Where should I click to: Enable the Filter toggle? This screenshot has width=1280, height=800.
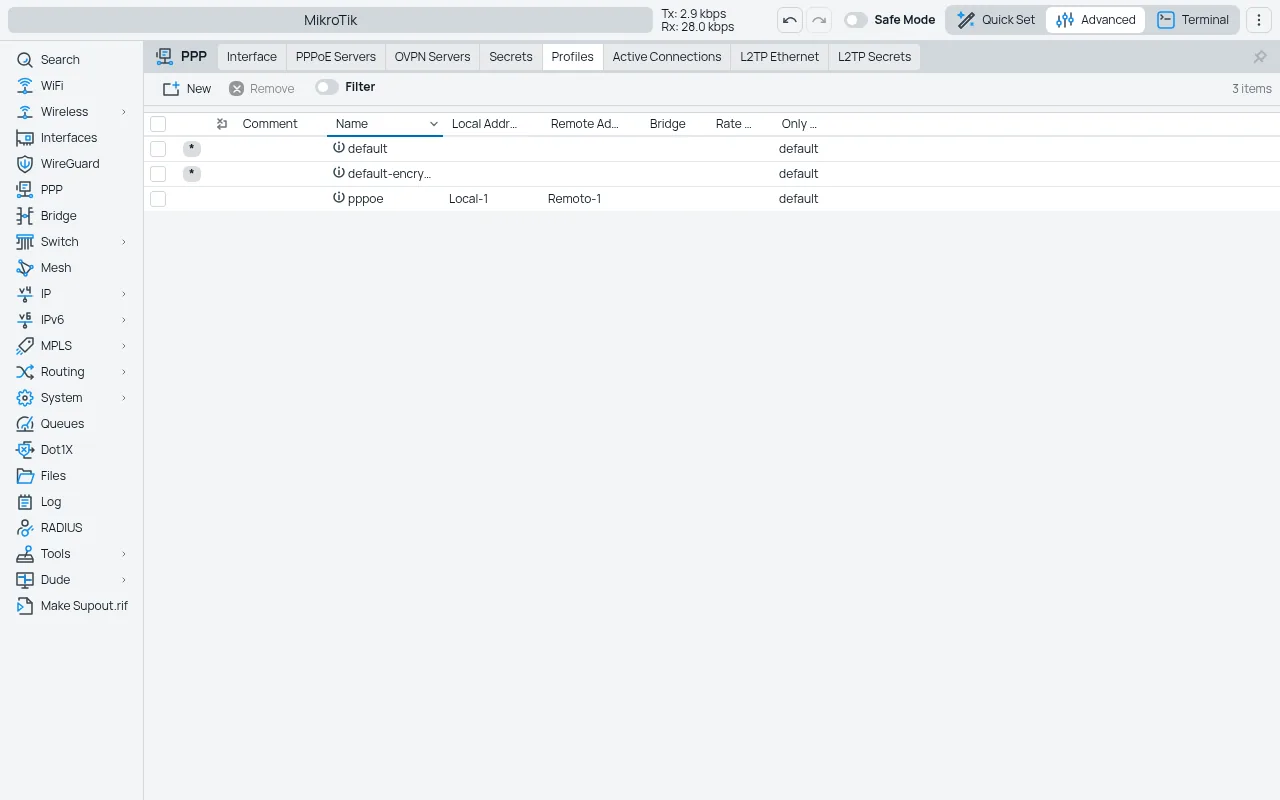click(x=326, y=87)
